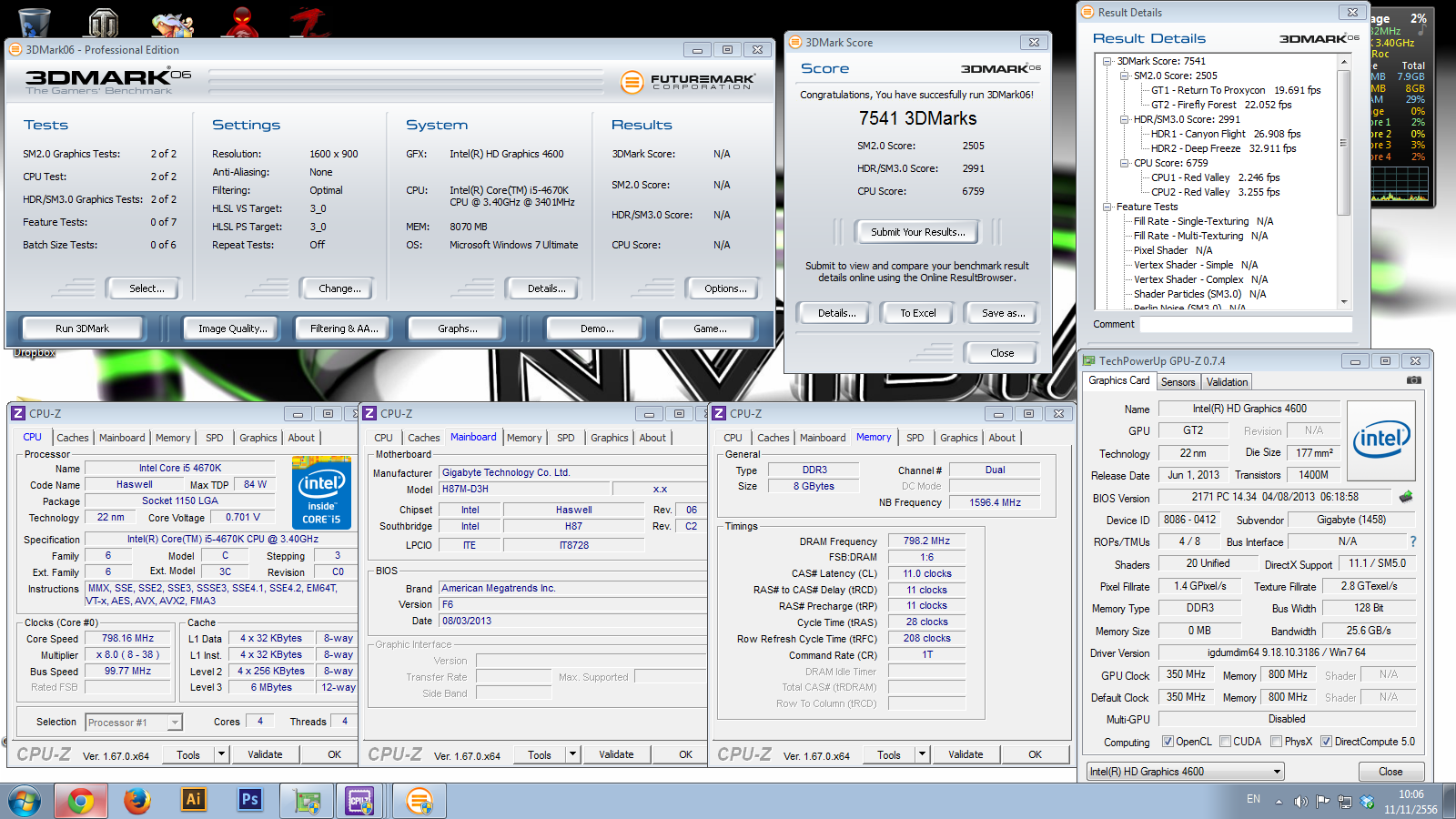Open Tools dropdown arrow in CPU-Z Memory window
The image size is (1456, 819).
pos(922,754)
